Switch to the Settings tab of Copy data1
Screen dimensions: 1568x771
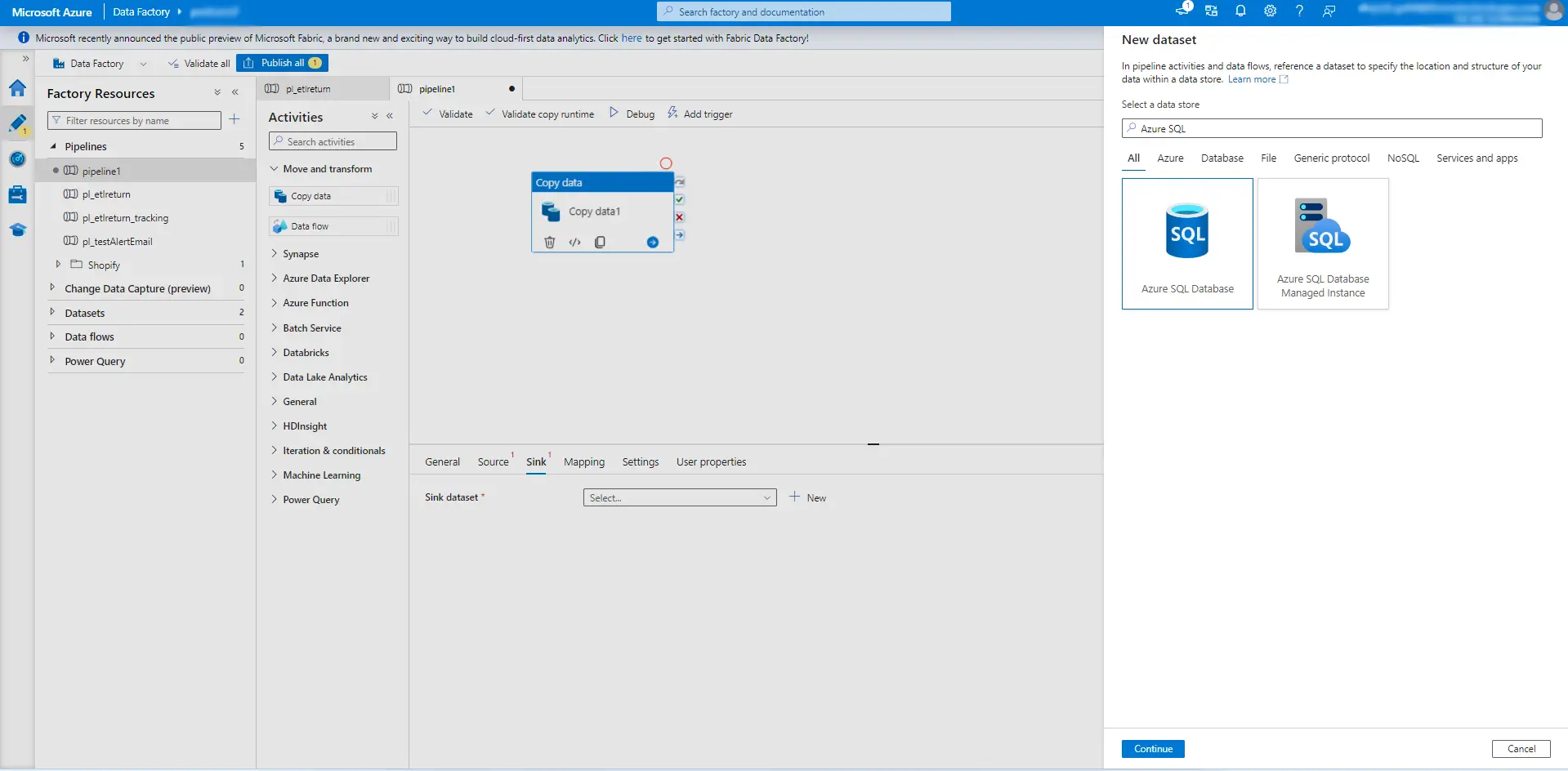tap(641, 462)
